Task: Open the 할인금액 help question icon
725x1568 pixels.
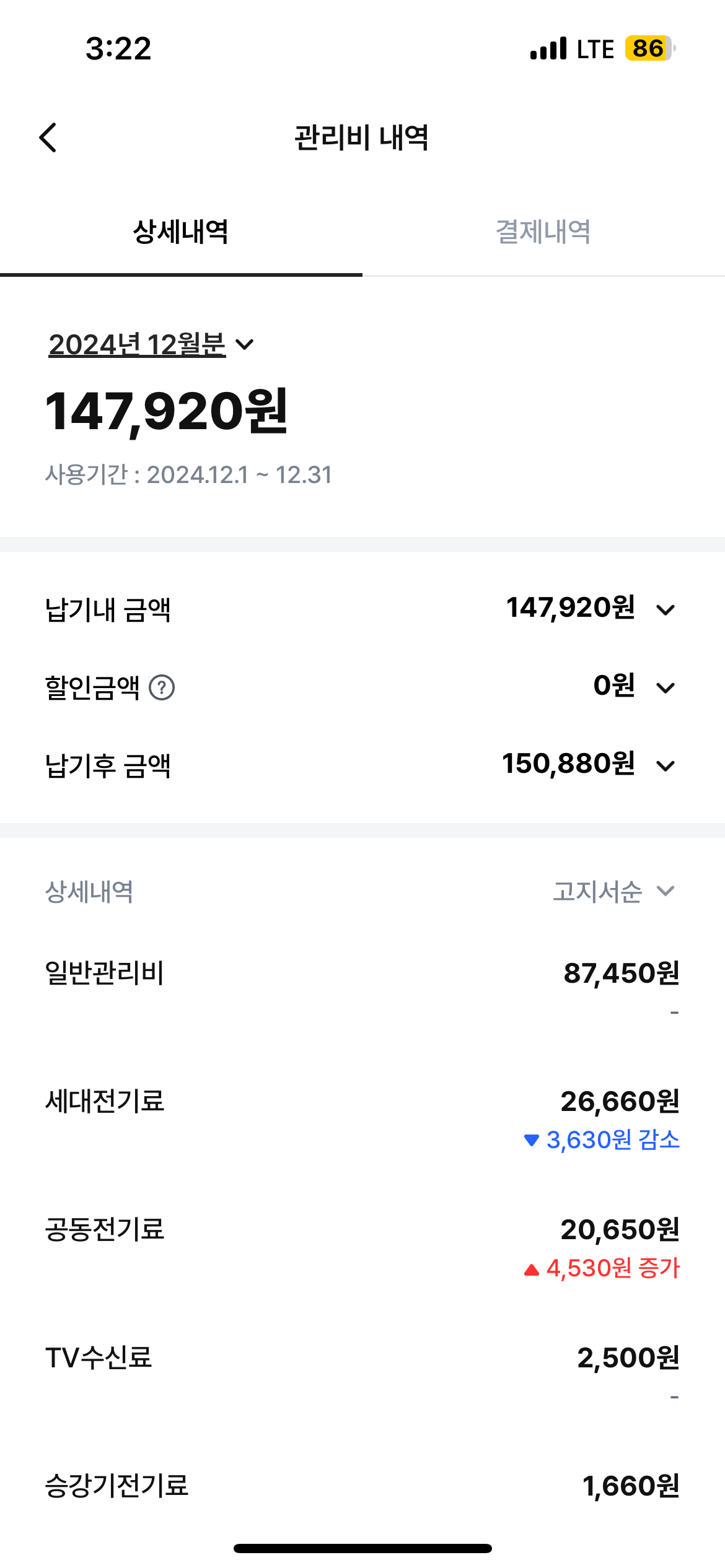Action: 162,687
